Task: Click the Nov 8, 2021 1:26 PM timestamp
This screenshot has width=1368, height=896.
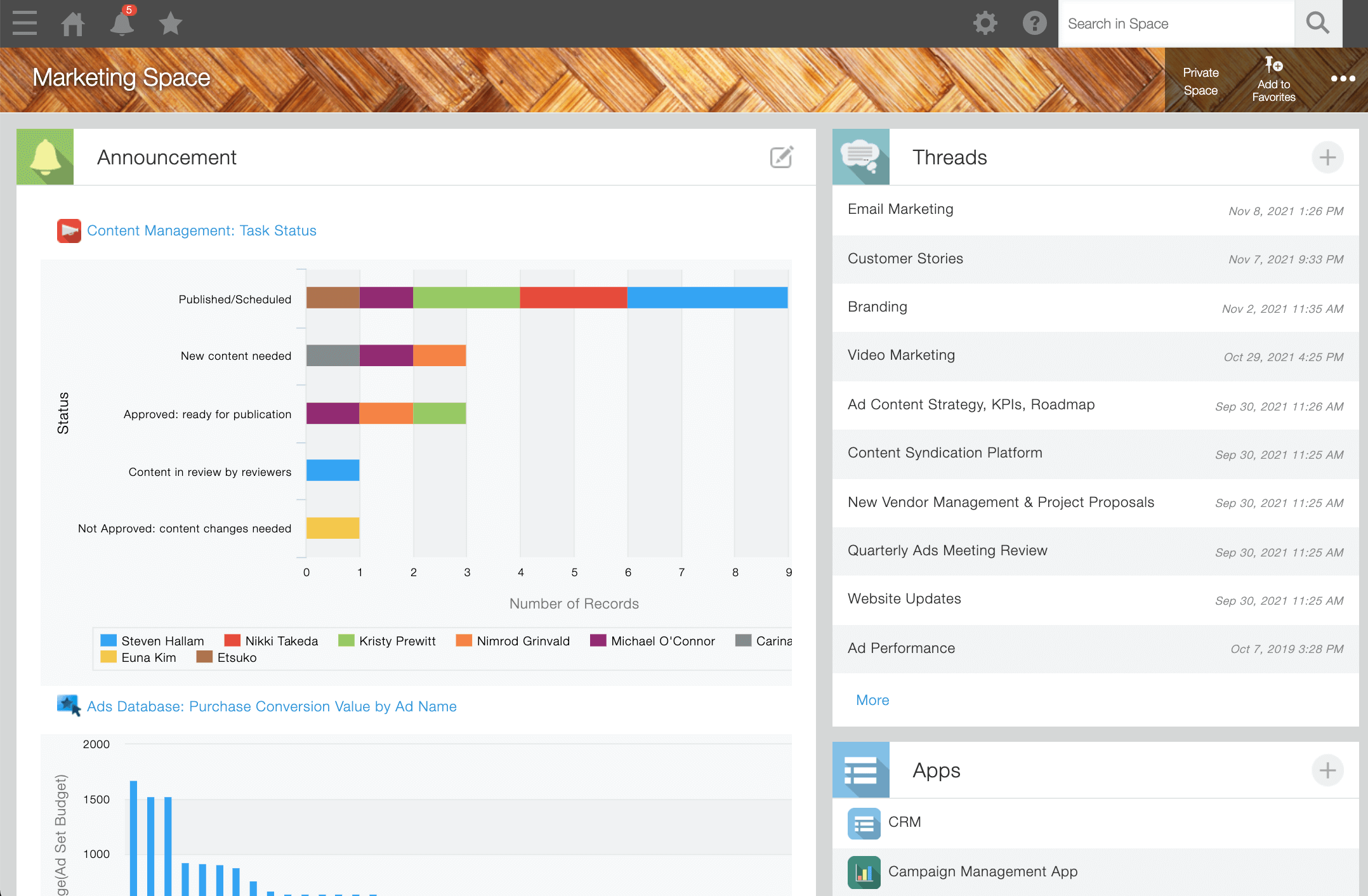Action: pos(1286,211)
